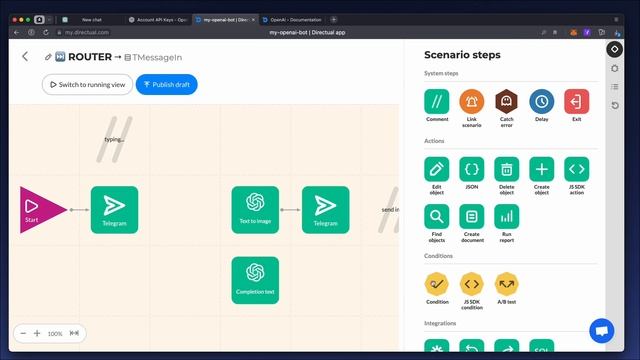Open the list icon in side rail
This screenshot has width=640, height=360.
(x=615, y=87)
